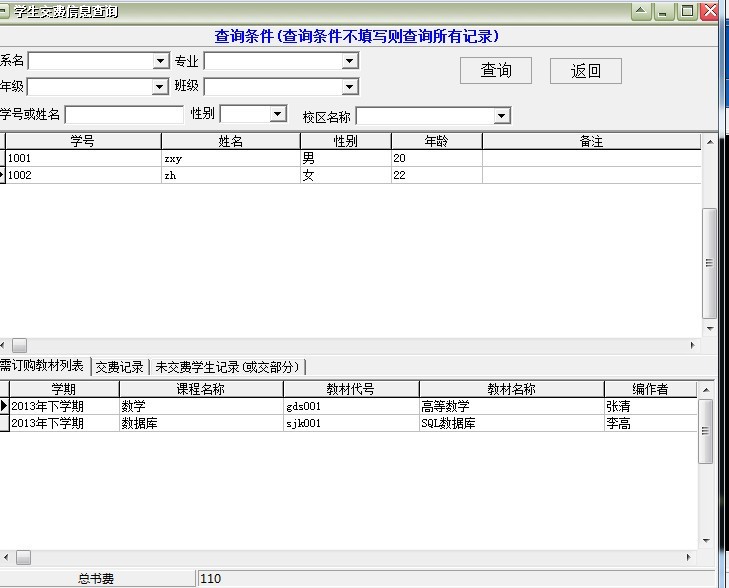Select the course cell 数据库
The height and width of the screenshot is (588, 729).
(x=201, y=423)
